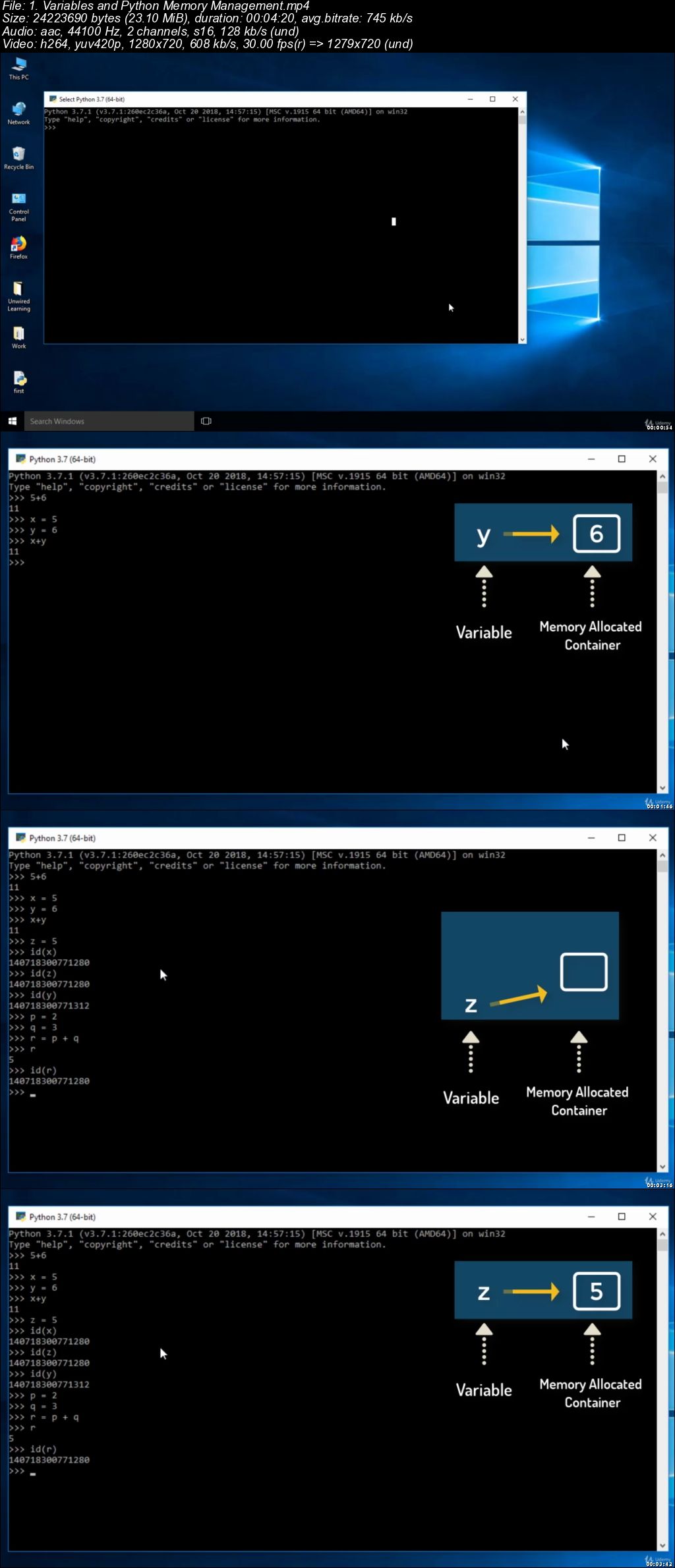The width and height of the screenshot is (675, 1568).
Task: Click the Search Windows field in taskbar
Action: 109,421
